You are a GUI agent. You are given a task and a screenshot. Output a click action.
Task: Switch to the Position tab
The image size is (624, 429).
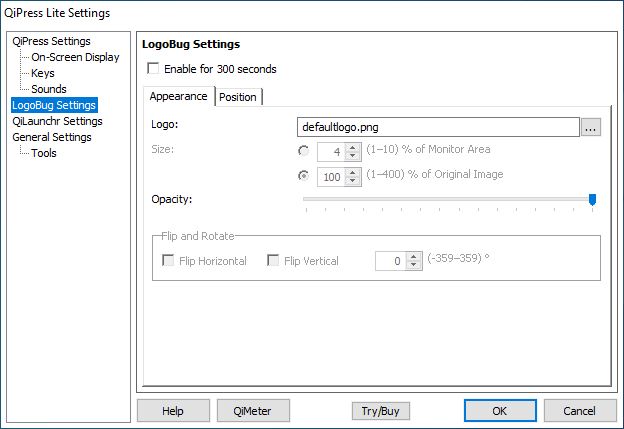click(238, 97)
